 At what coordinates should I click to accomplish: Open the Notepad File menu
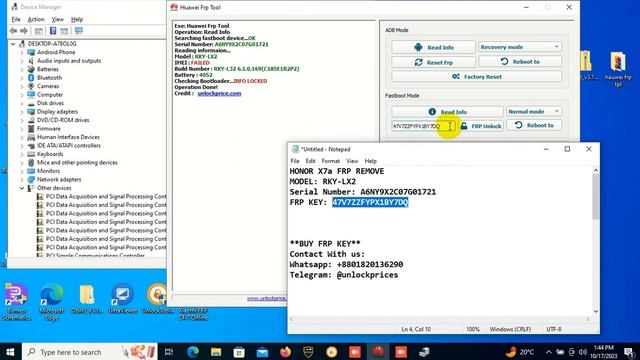click(295, 161)
